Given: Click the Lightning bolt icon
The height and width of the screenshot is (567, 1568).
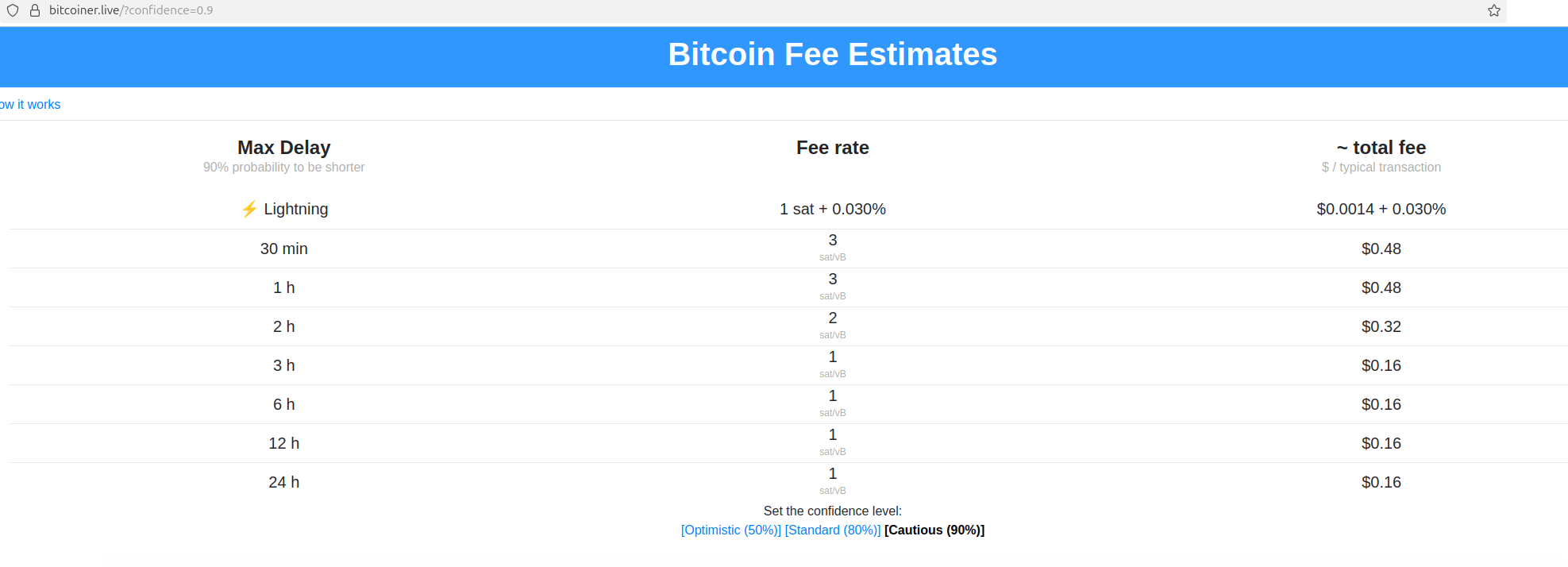Looking at the screenshot, I should coord(249,209).
